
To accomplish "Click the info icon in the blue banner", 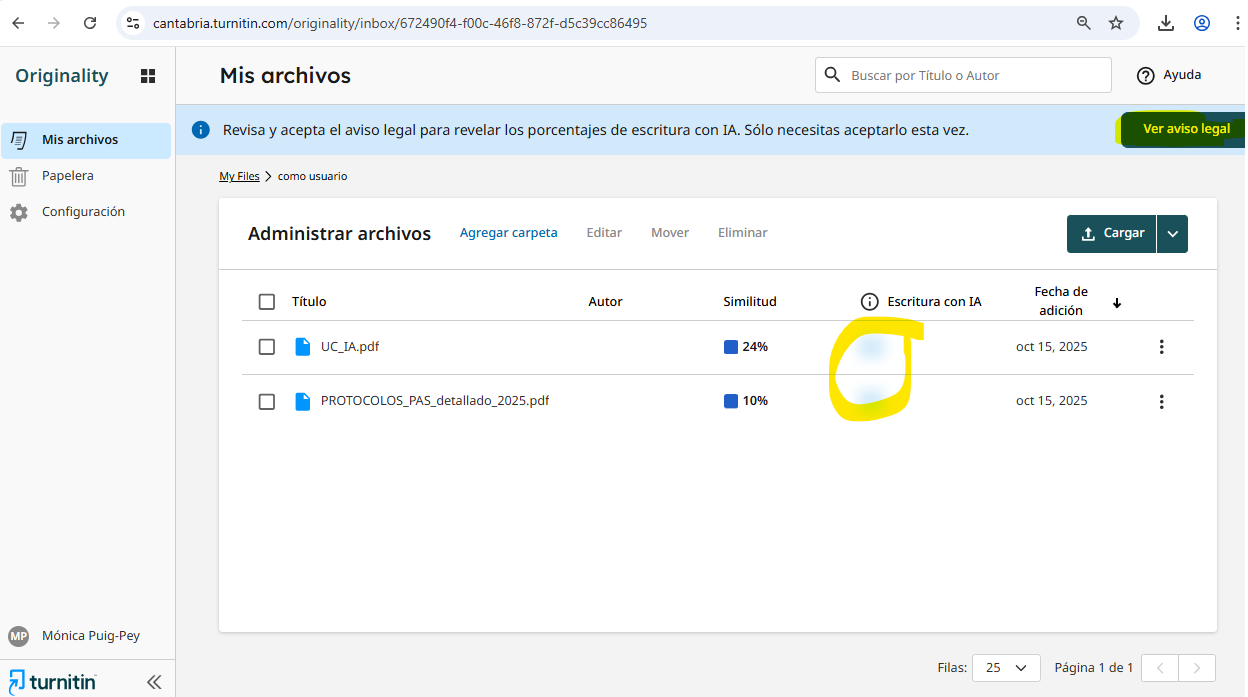I will point(201,130).
